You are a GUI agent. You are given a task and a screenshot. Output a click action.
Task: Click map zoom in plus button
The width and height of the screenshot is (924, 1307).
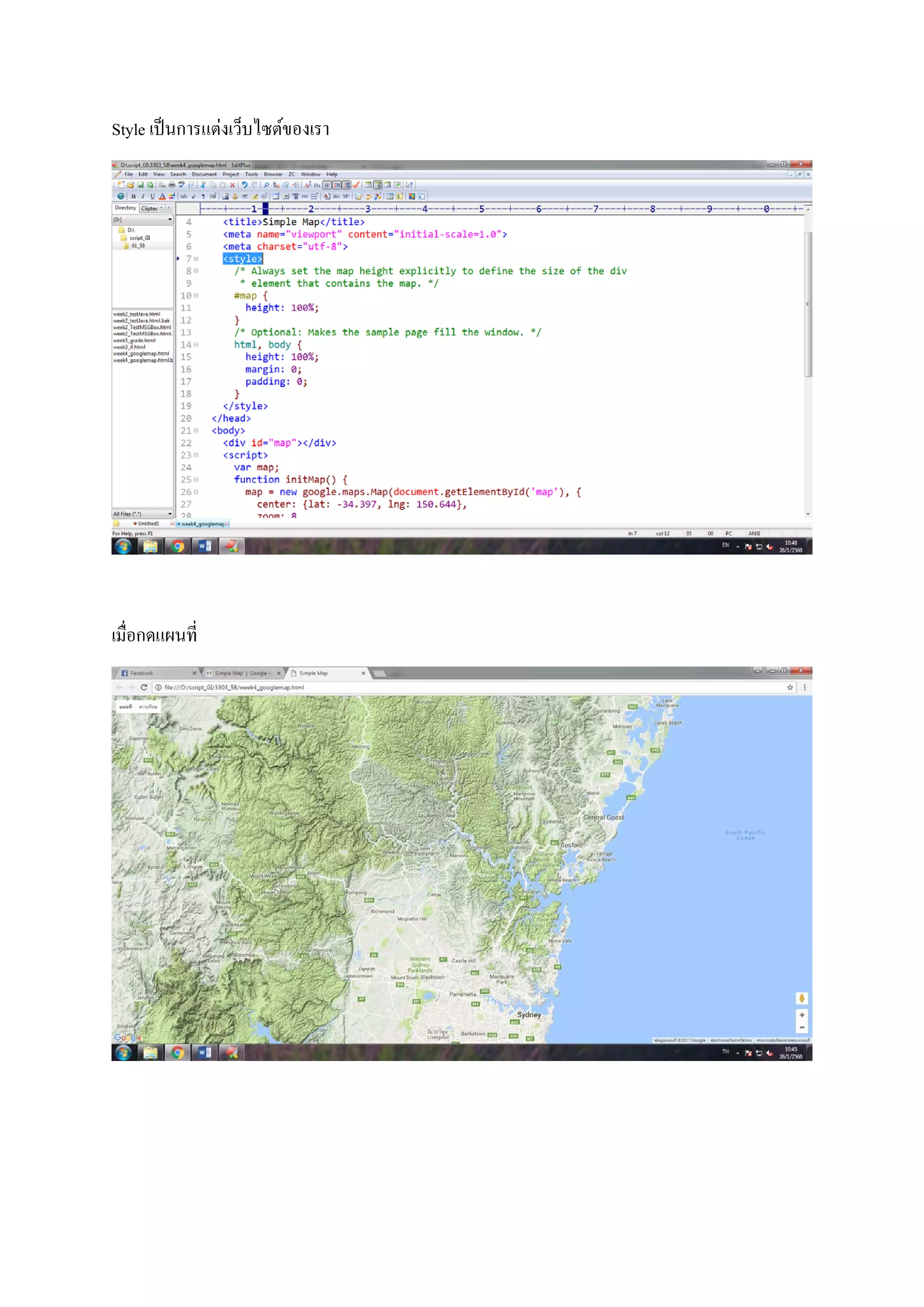[x=802, y=1015]
